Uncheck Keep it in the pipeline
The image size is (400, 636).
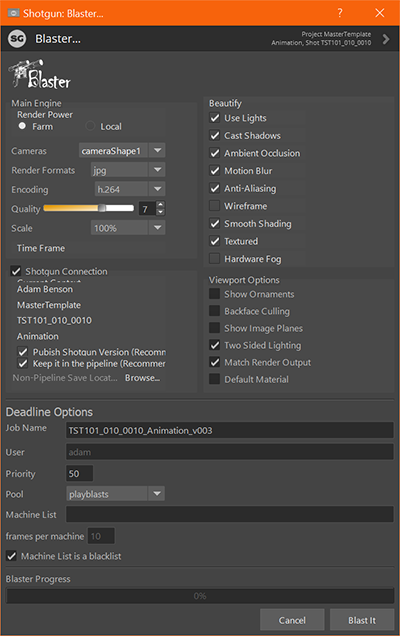(23, 363)
